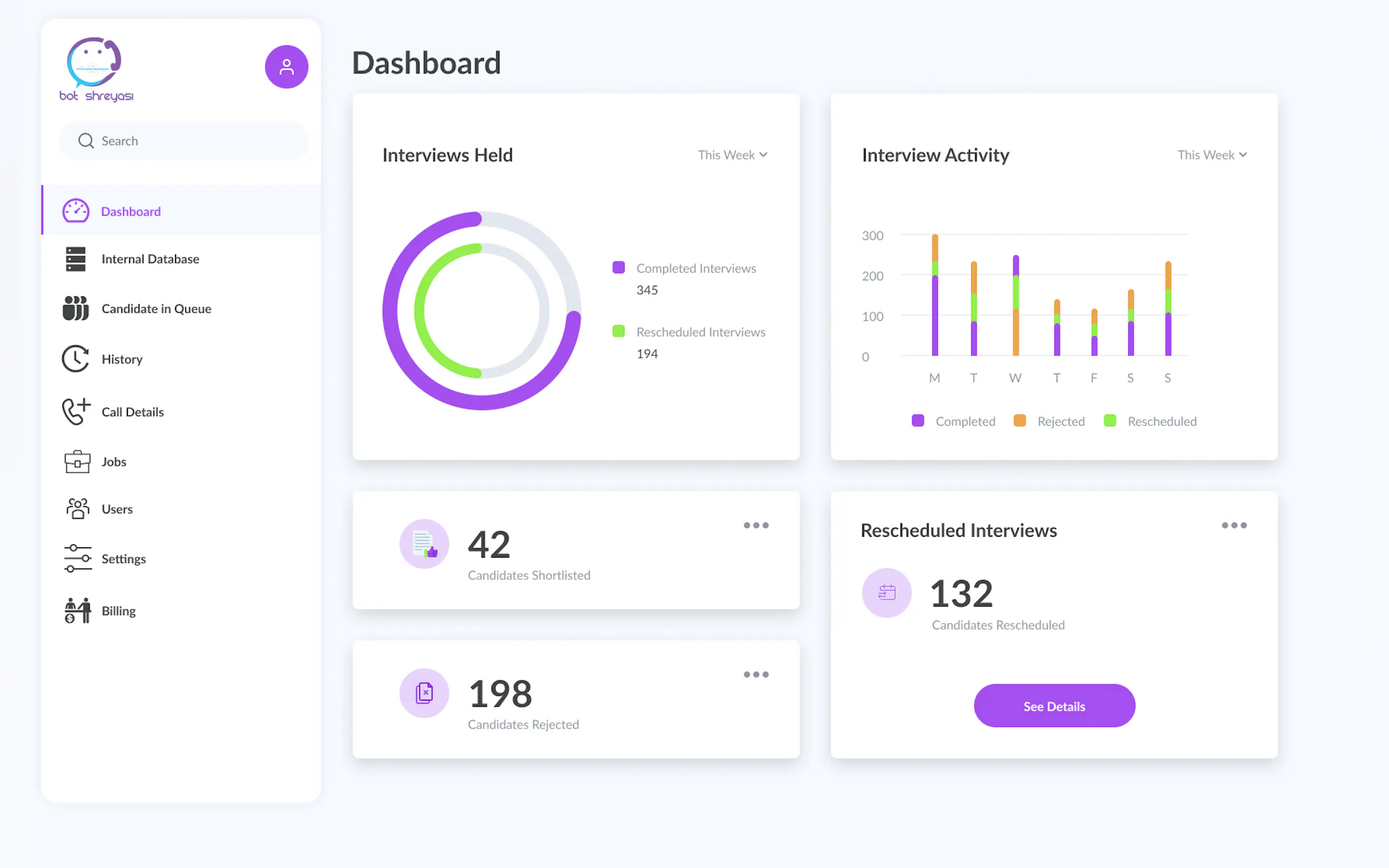Open options menu on Candidates Rejected card
This screenshot has width=1389, height=868.
(x=756, y=675)
